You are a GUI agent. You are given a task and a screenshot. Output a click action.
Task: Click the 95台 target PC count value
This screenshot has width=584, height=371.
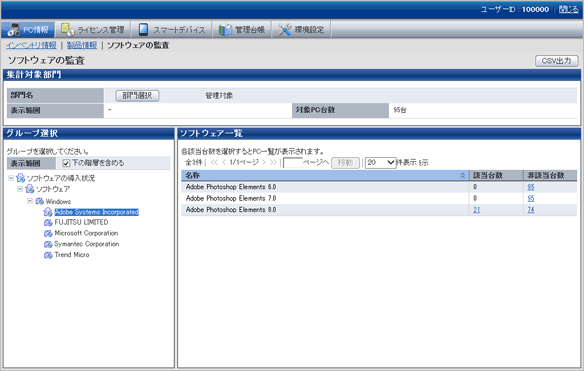(x=400, y=110)
